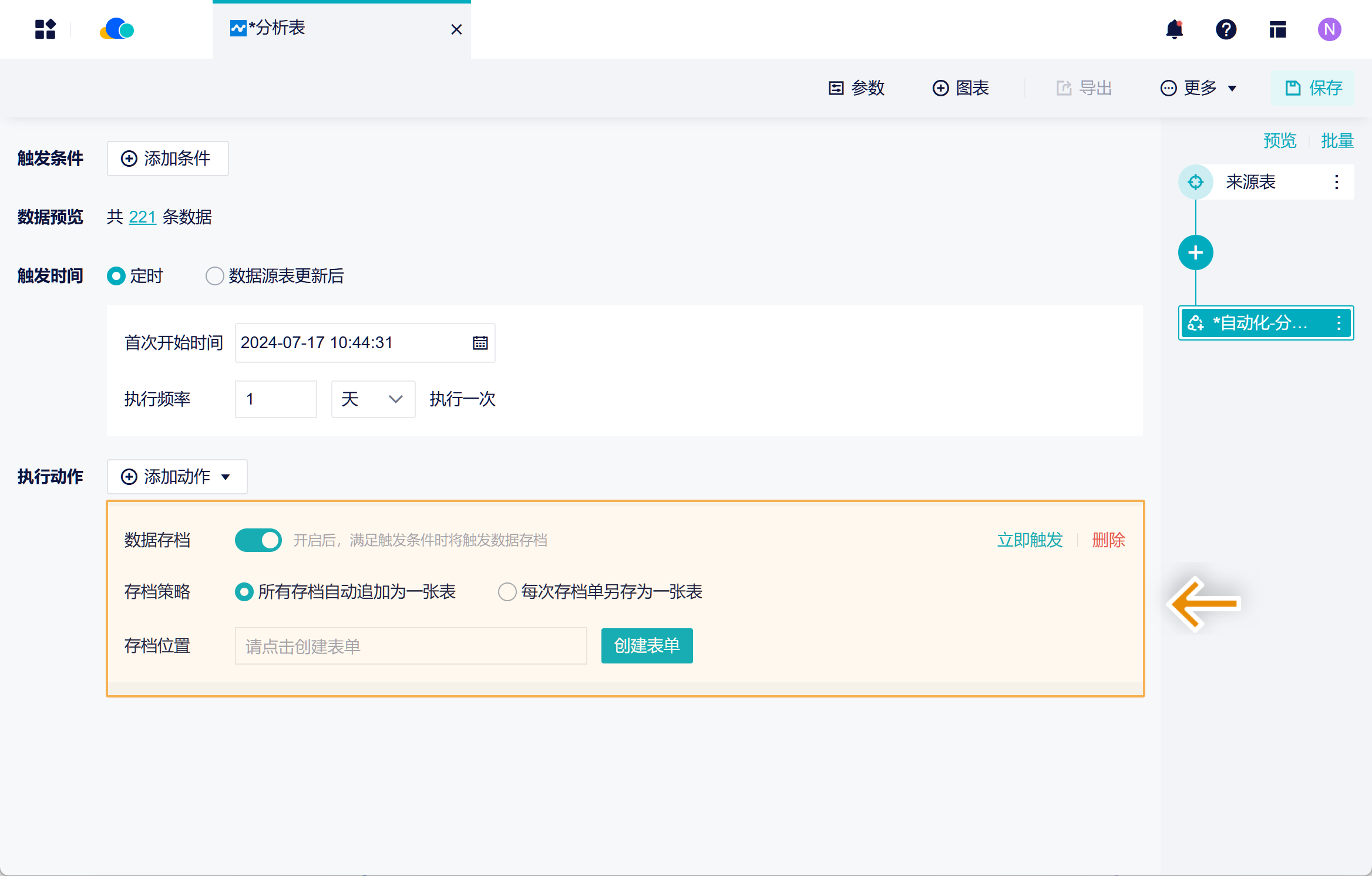This screenshot has width=1372, height=876.
Task: Toggle the 数据存档 switch off
Action: (258, 540)
